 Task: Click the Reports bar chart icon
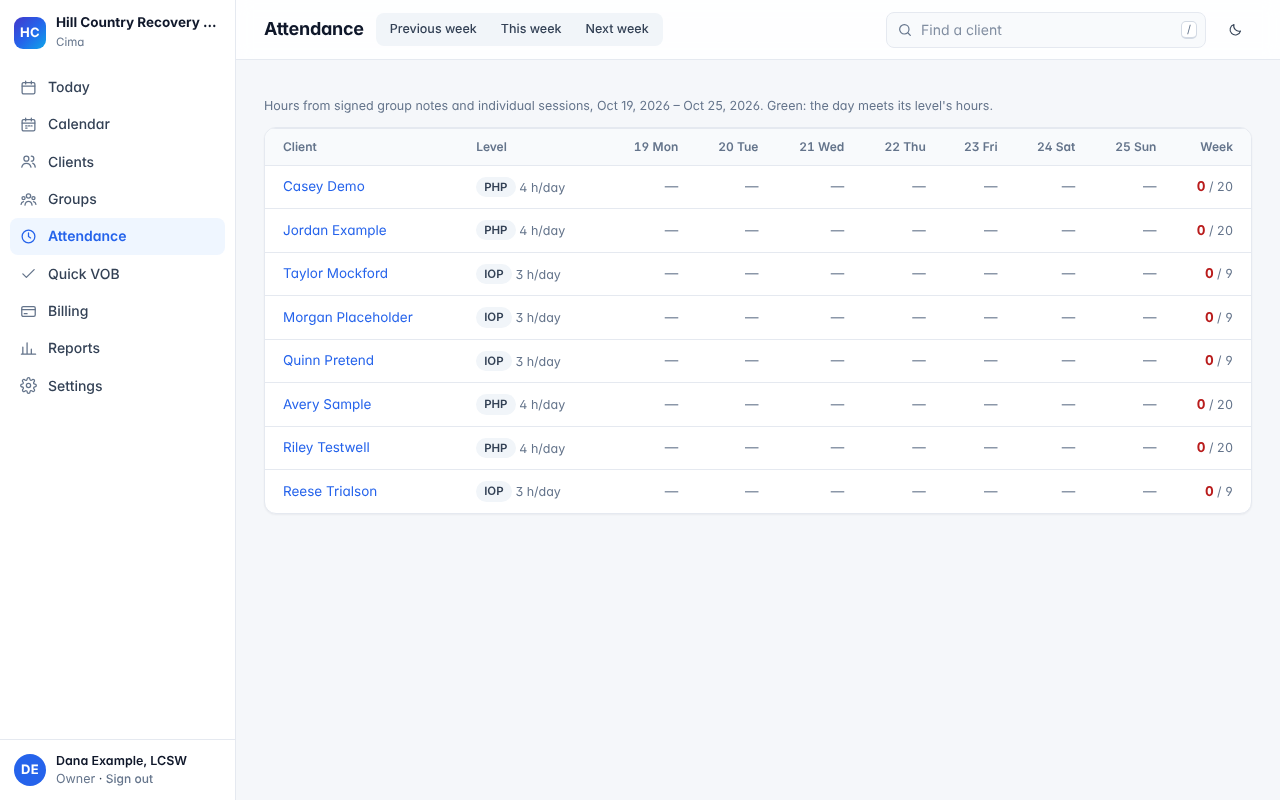(x=29, y=348)
